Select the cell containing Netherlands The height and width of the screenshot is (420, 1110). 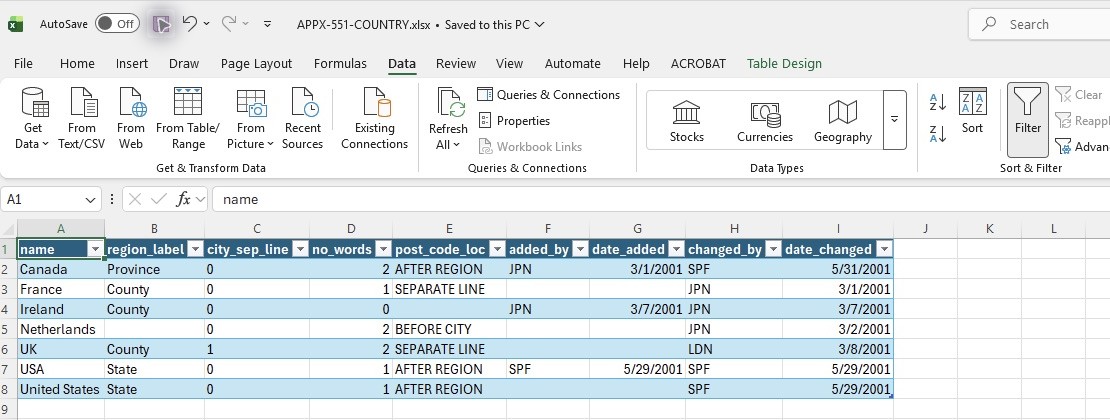(61, 329)
